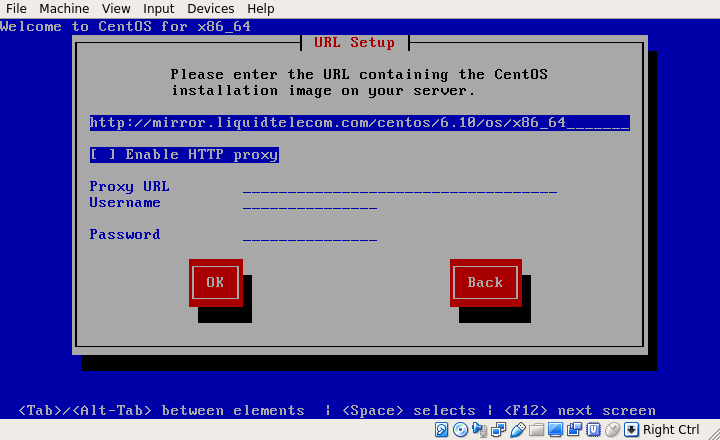Click the Proxy URL input field
The height and width of the screenshot is (440, 720).
(x=400, y=187)
